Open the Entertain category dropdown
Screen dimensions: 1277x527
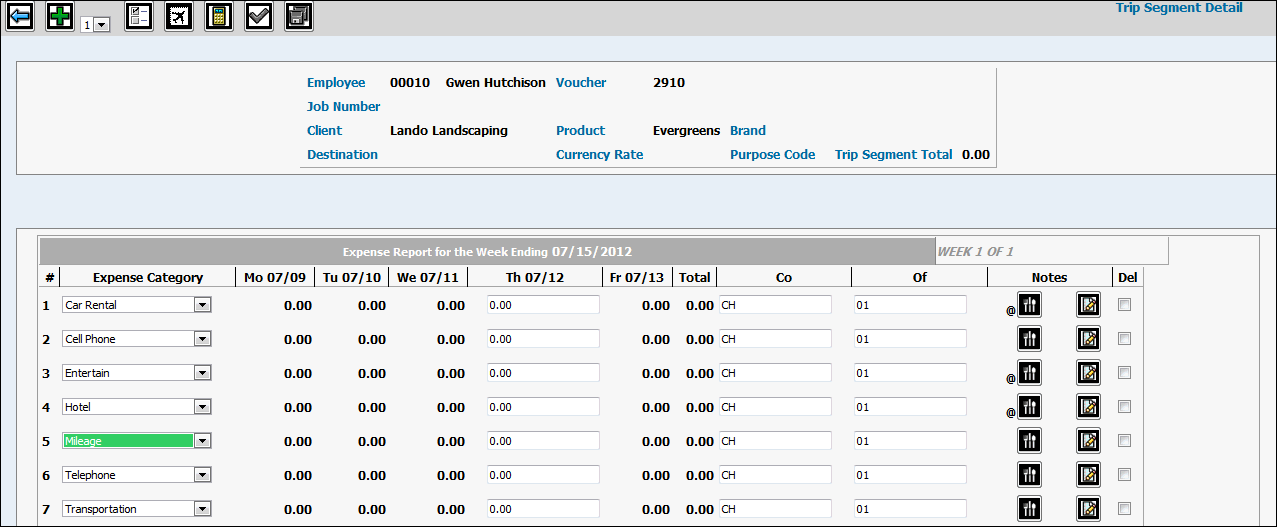pyautogui.click(x=136, y=373)
